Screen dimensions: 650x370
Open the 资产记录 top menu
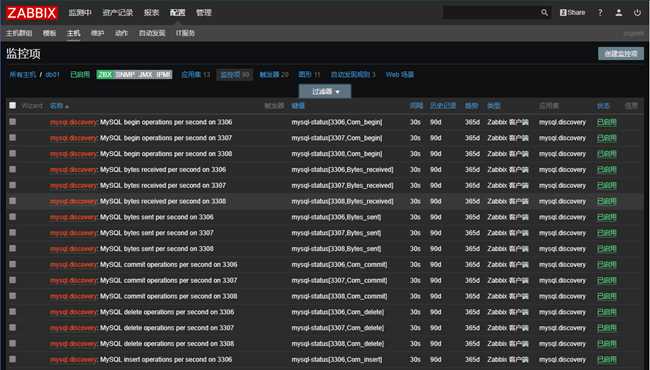click(x=118, y=12)
